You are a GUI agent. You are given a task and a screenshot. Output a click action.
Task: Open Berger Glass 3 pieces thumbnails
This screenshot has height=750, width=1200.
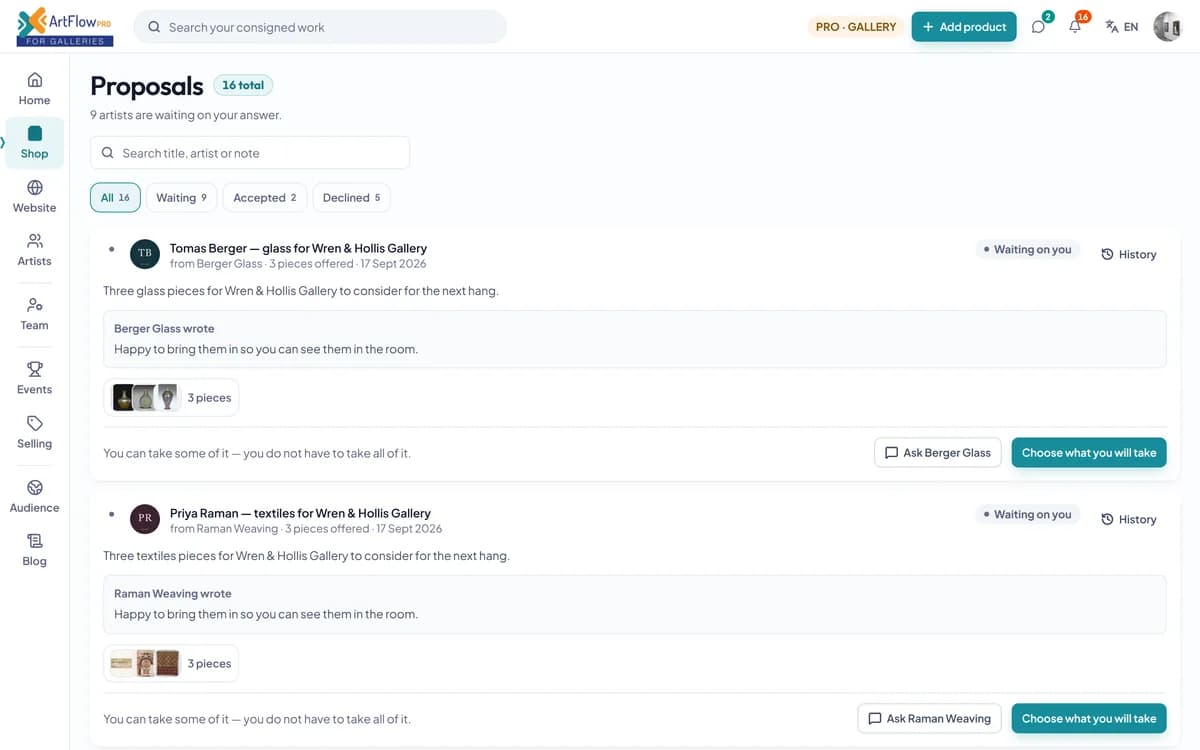pyautogui.click(x=171, y=398)
